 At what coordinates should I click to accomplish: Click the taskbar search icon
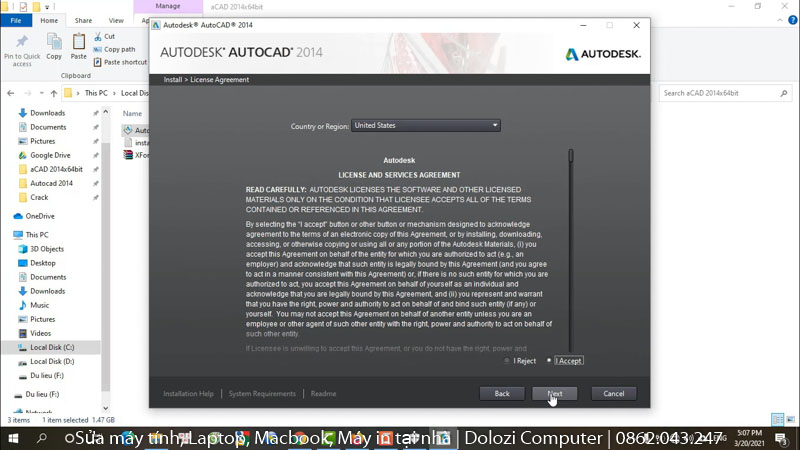(x=42, y=438)
